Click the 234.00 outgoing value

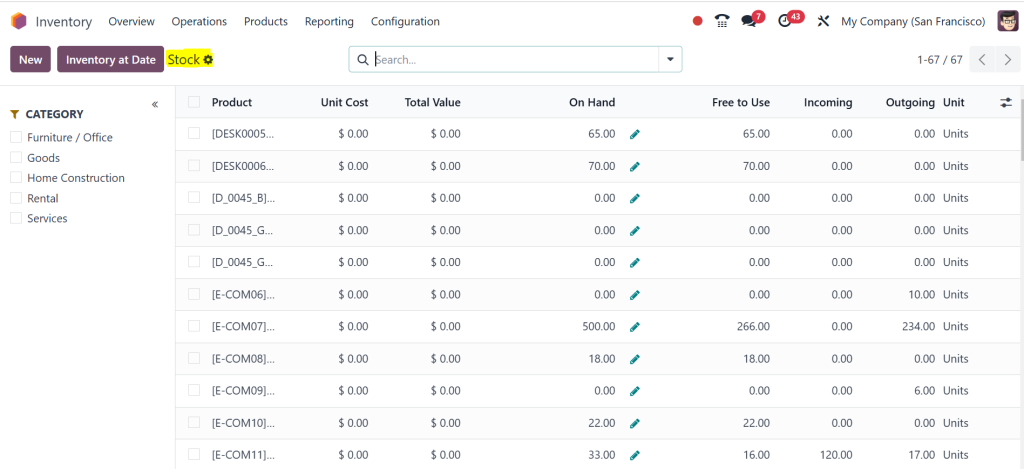[918, 326]
